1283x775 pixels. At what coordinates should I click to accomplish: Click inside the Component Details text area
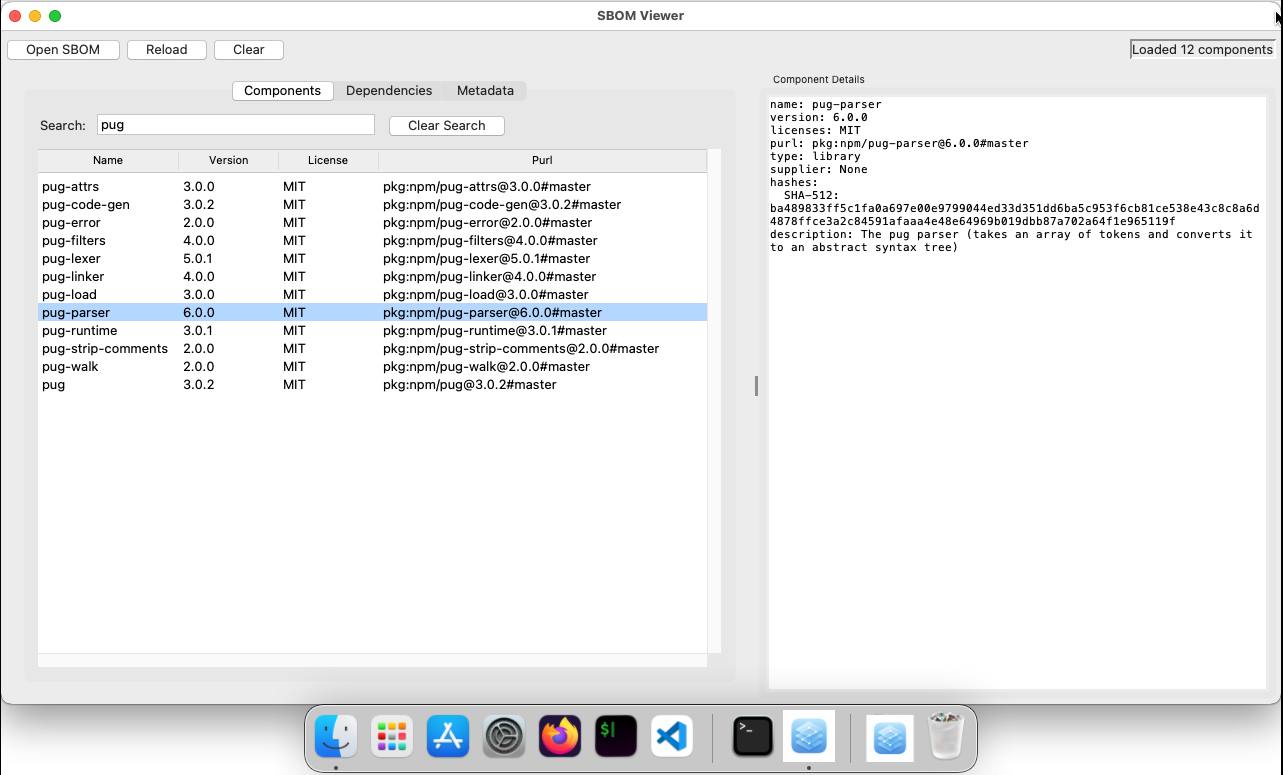pos(1017,393)
